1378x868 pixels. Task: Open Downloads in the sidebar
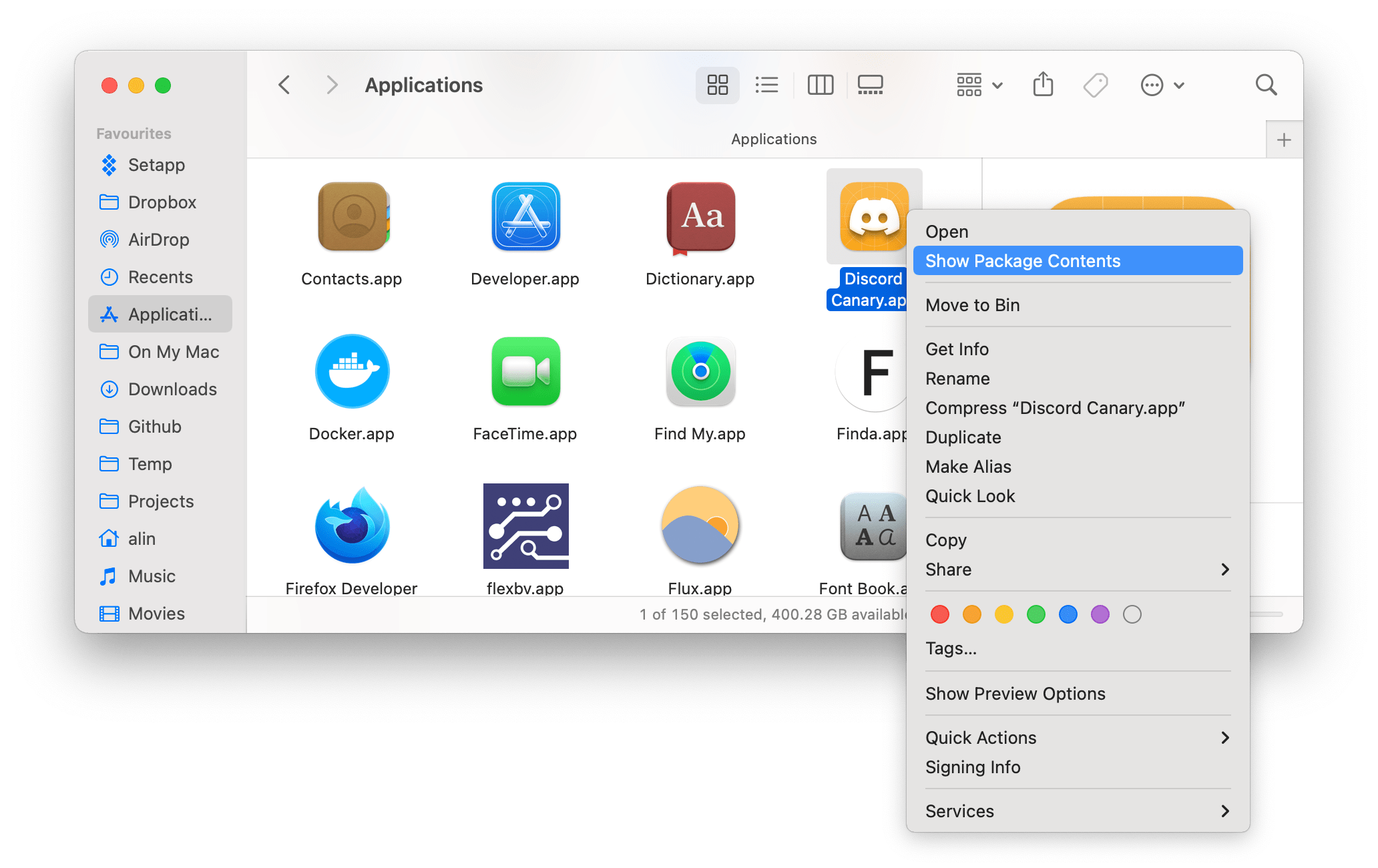tap(160, 389)
